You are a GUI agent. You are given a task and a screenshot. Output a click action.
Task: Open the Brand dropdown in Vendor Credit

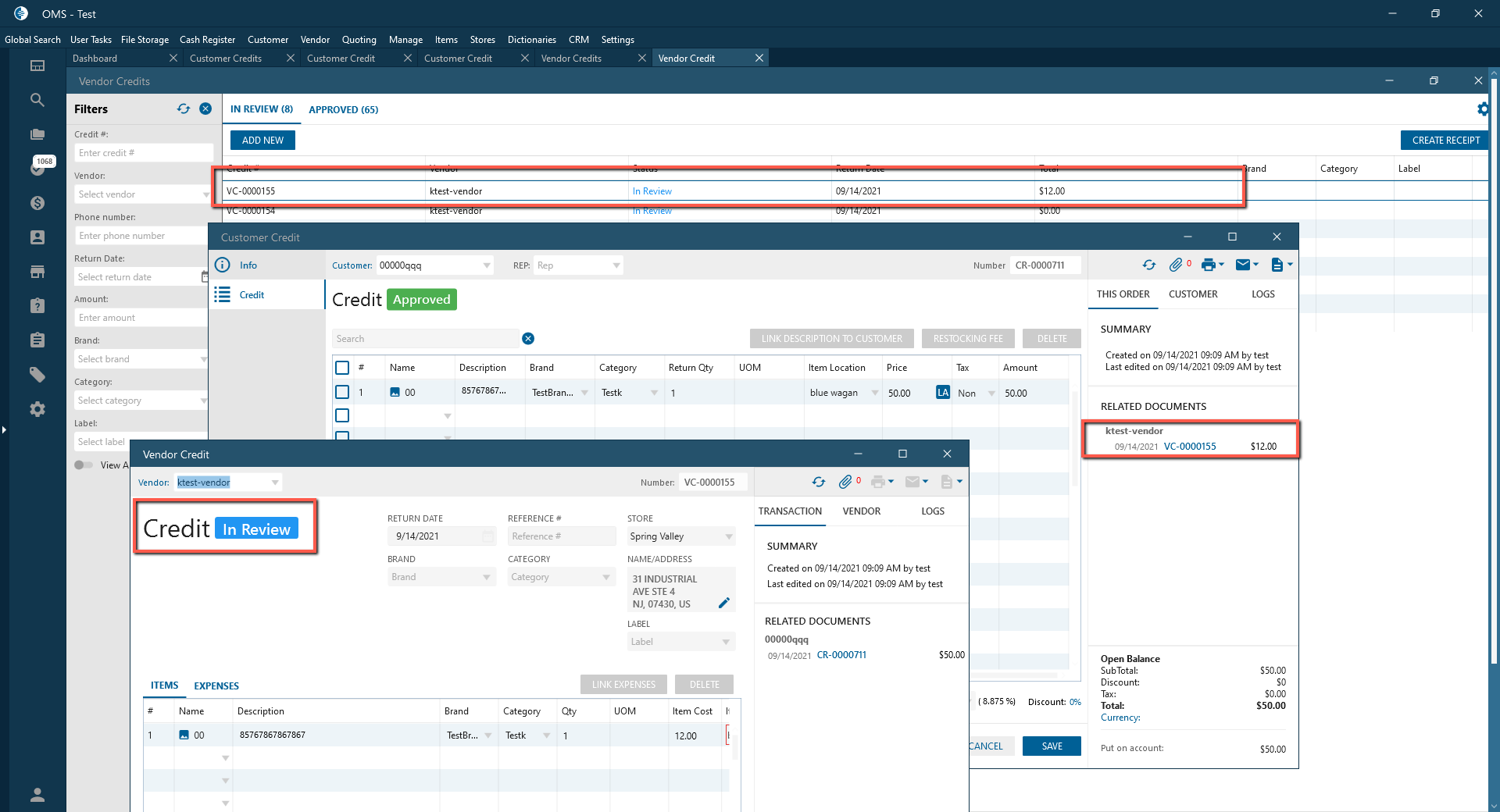[x=487, y=577]
